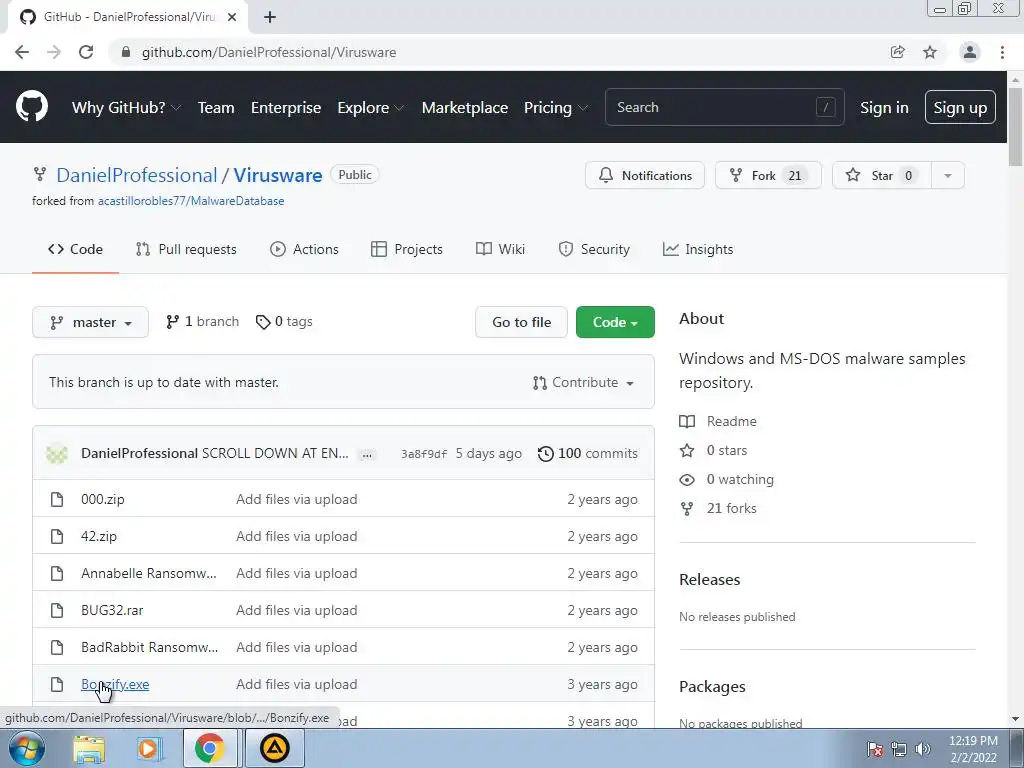Click file icon next to 000.zip
This screenshot has height=768, width=1024.
(57, 500)
